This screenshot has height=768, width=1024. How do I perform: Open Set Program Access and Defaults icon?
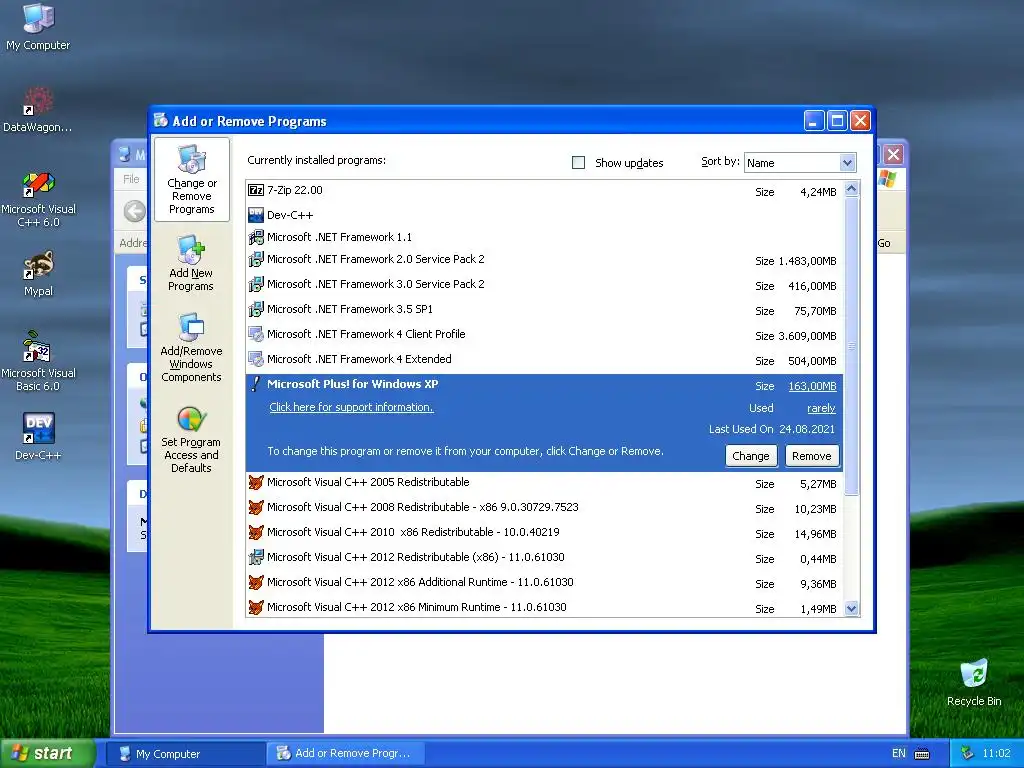pyautogui.click(x=191, y=439)
